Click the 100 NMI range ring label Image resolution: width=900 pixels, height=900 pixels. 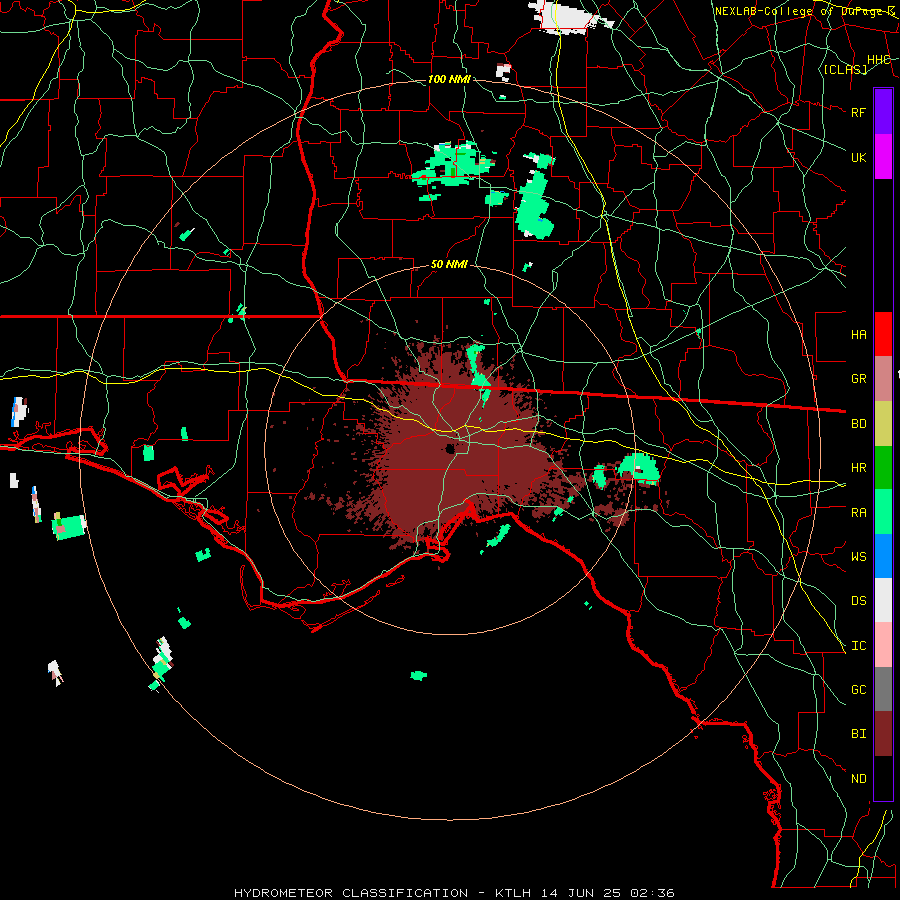[449, 79]
